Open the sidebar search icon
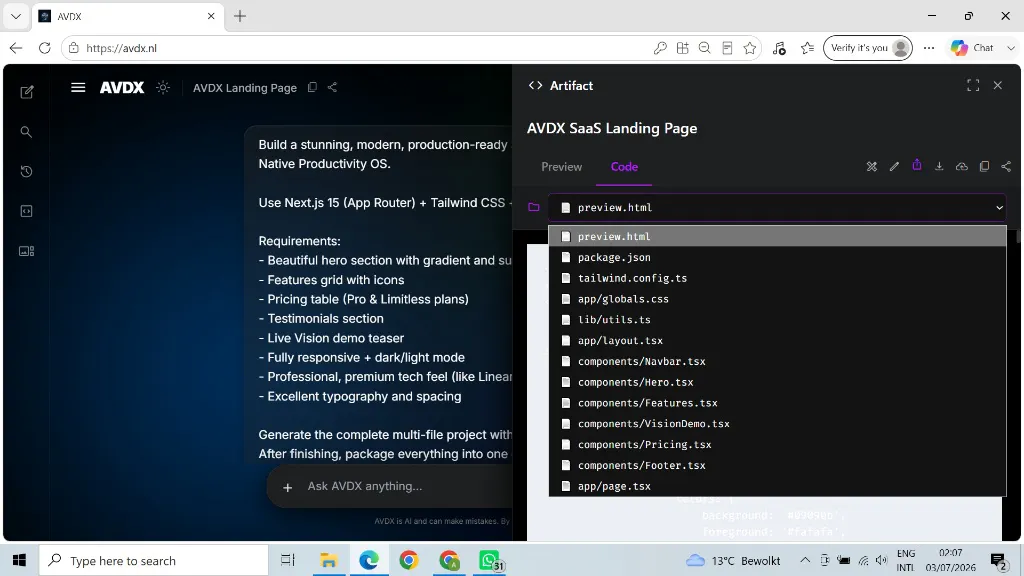The height and width of the screenshot is (576, 1024). coord(26,132)
